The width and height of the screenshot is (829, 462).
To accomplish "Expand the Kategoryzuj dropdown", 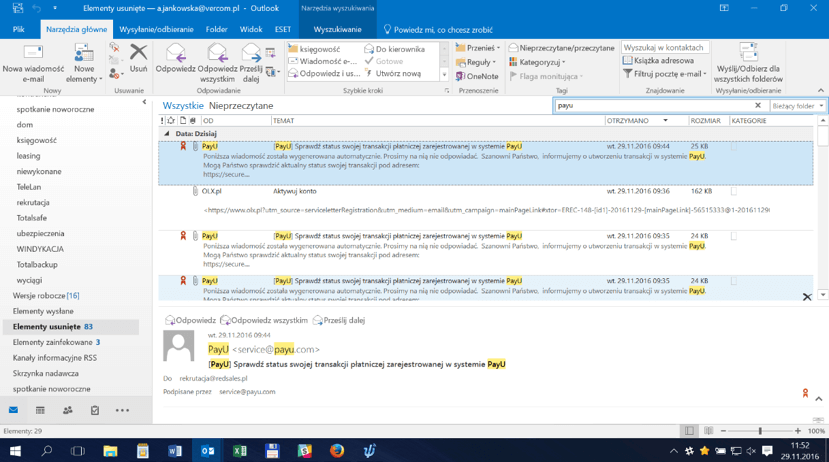I will pyautogui.click(x=540, y=62).
